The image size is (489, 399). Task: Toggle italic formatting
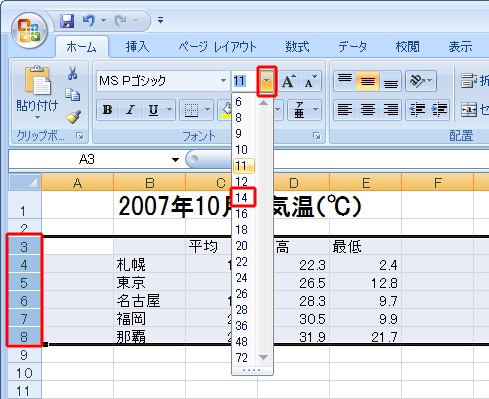(x=130, y=110)
